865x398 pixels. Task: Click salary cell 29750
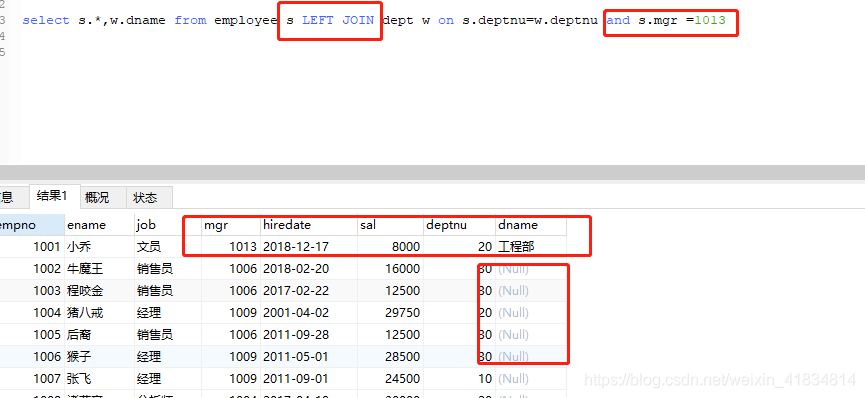[391, 313]
